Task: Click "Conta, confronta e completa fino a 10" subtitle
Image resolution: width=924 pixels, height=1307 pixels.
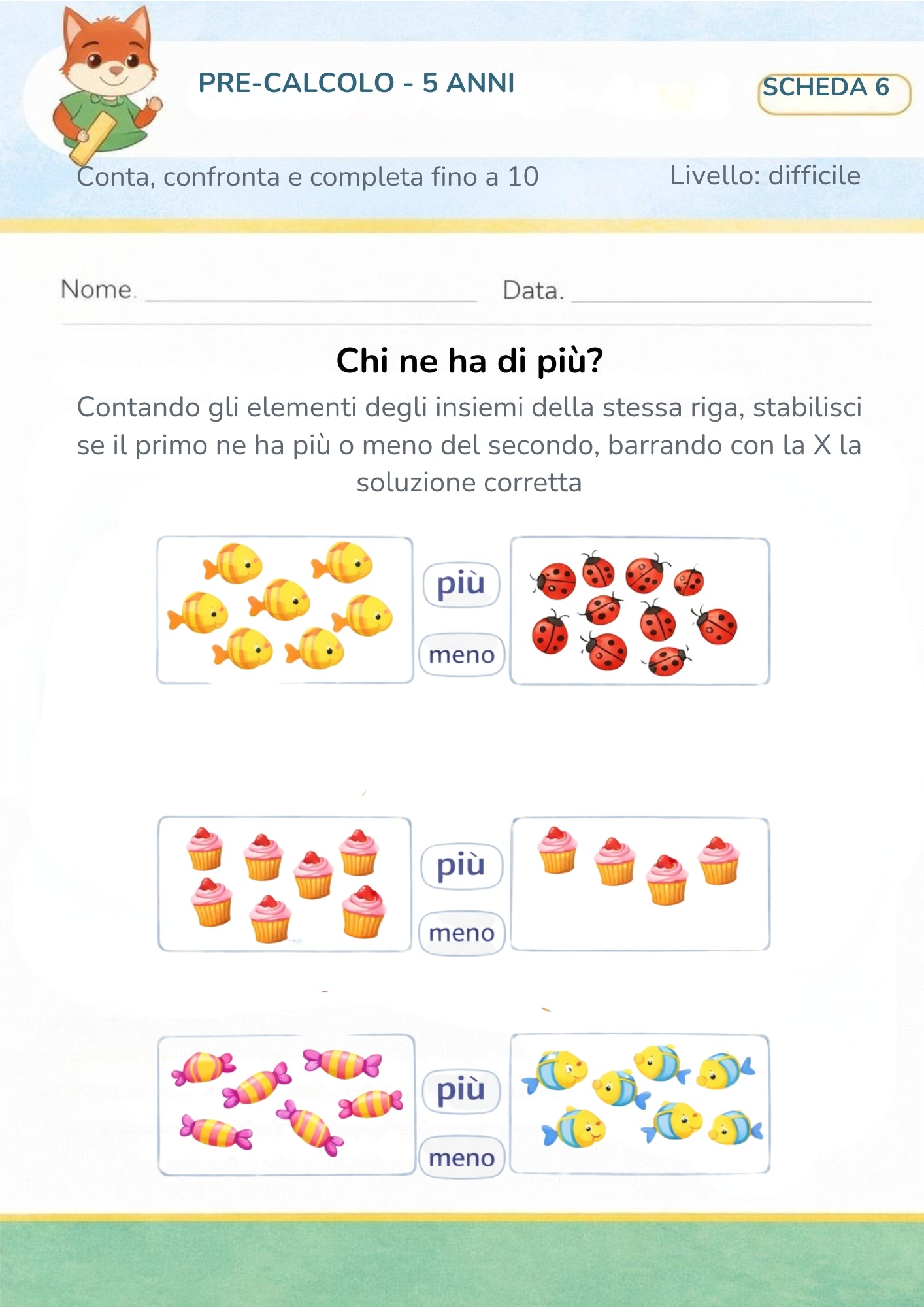Action: (307, 176)
